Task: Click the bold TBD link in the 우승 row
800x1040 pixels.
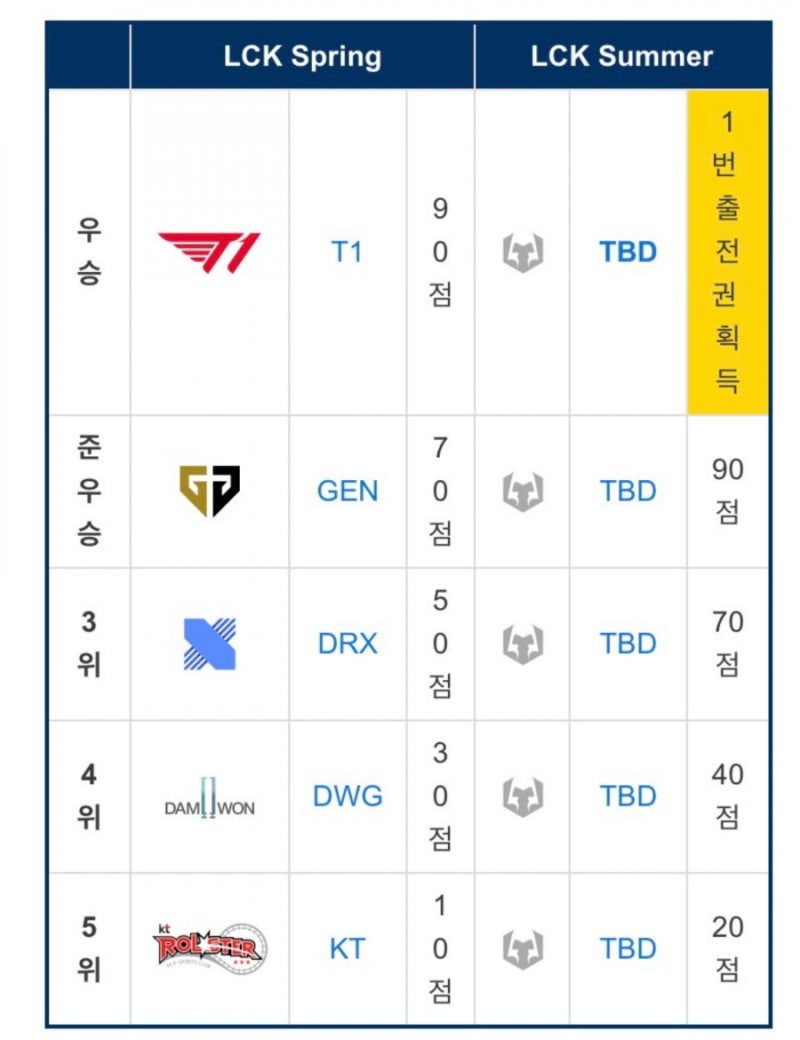Action: pos(628,252)
